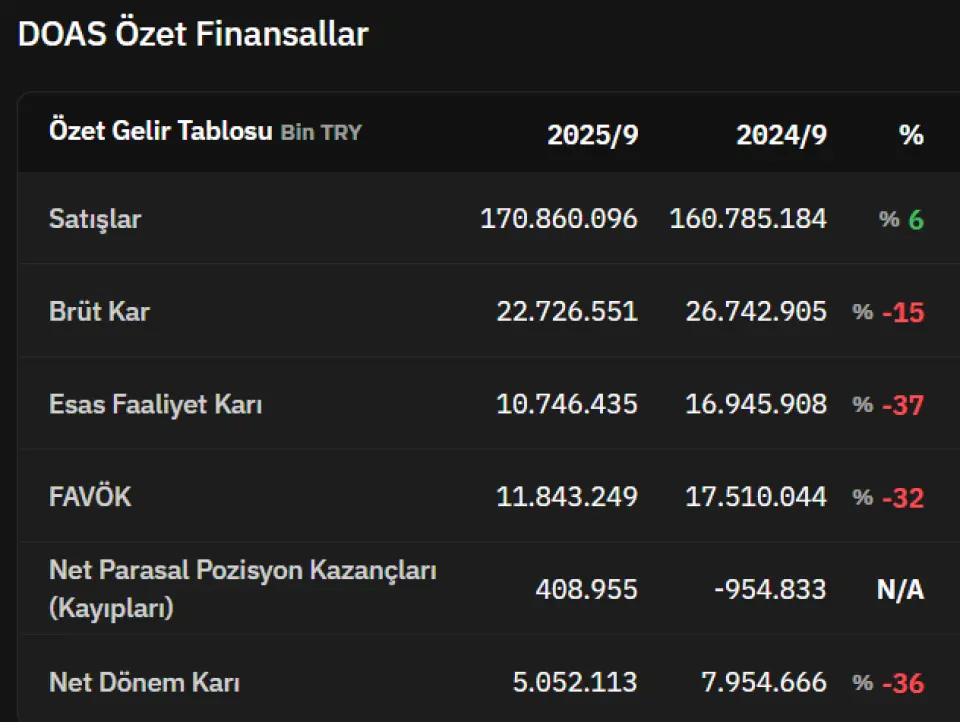This screenshot has width=960, height=722.
Task: Click the 170.860.096 sales value
Action: (x=558, y=219)
